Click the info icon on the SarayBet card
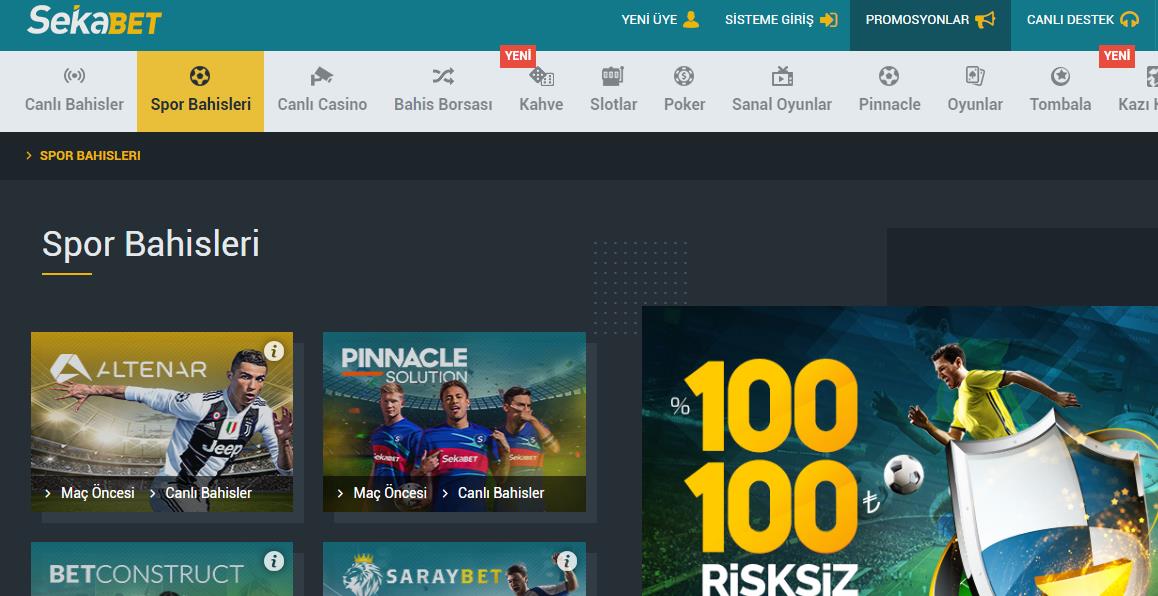 click(566, 561)
